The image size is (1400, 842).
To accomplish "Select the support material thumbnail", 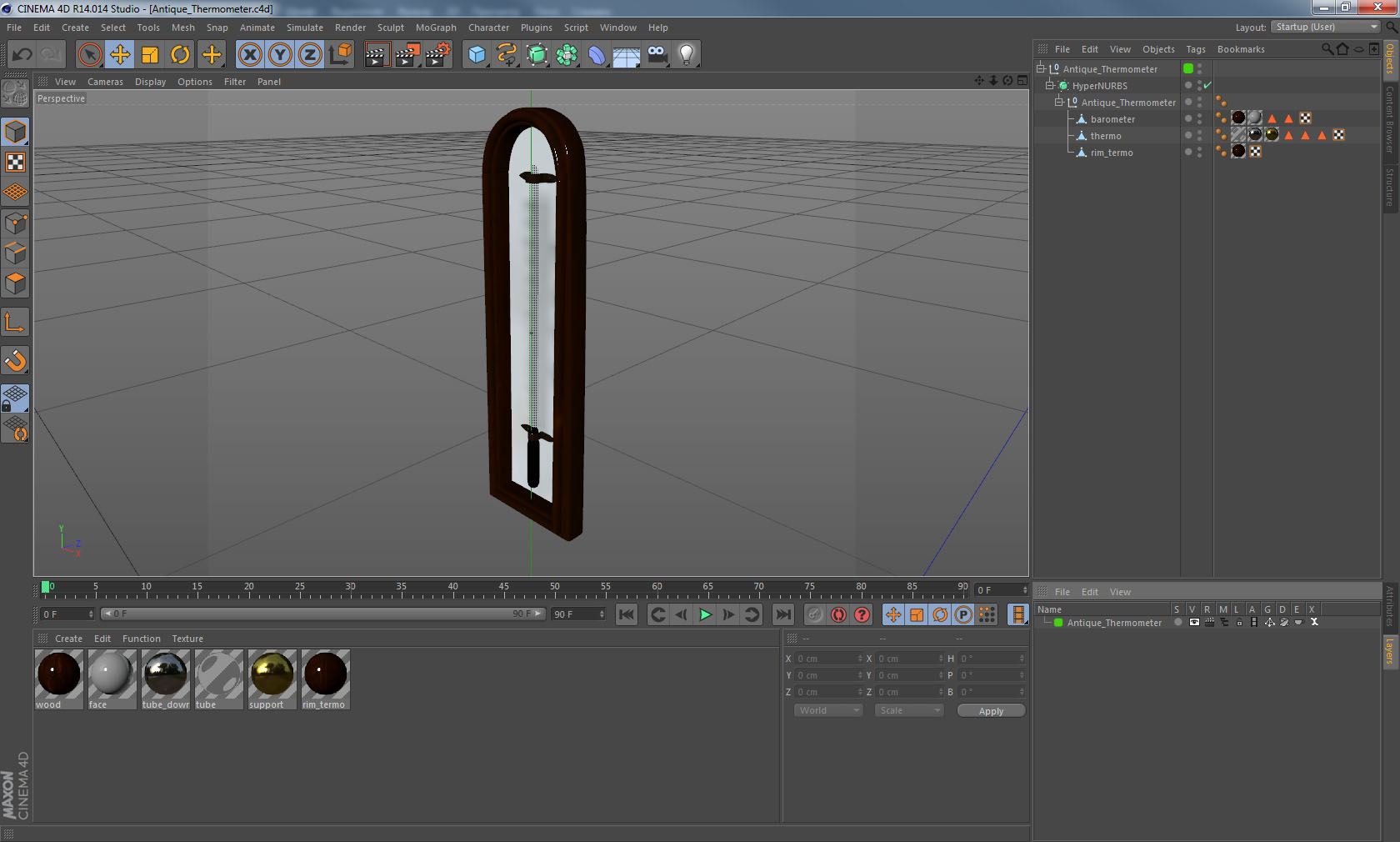I will pos(272,674).
